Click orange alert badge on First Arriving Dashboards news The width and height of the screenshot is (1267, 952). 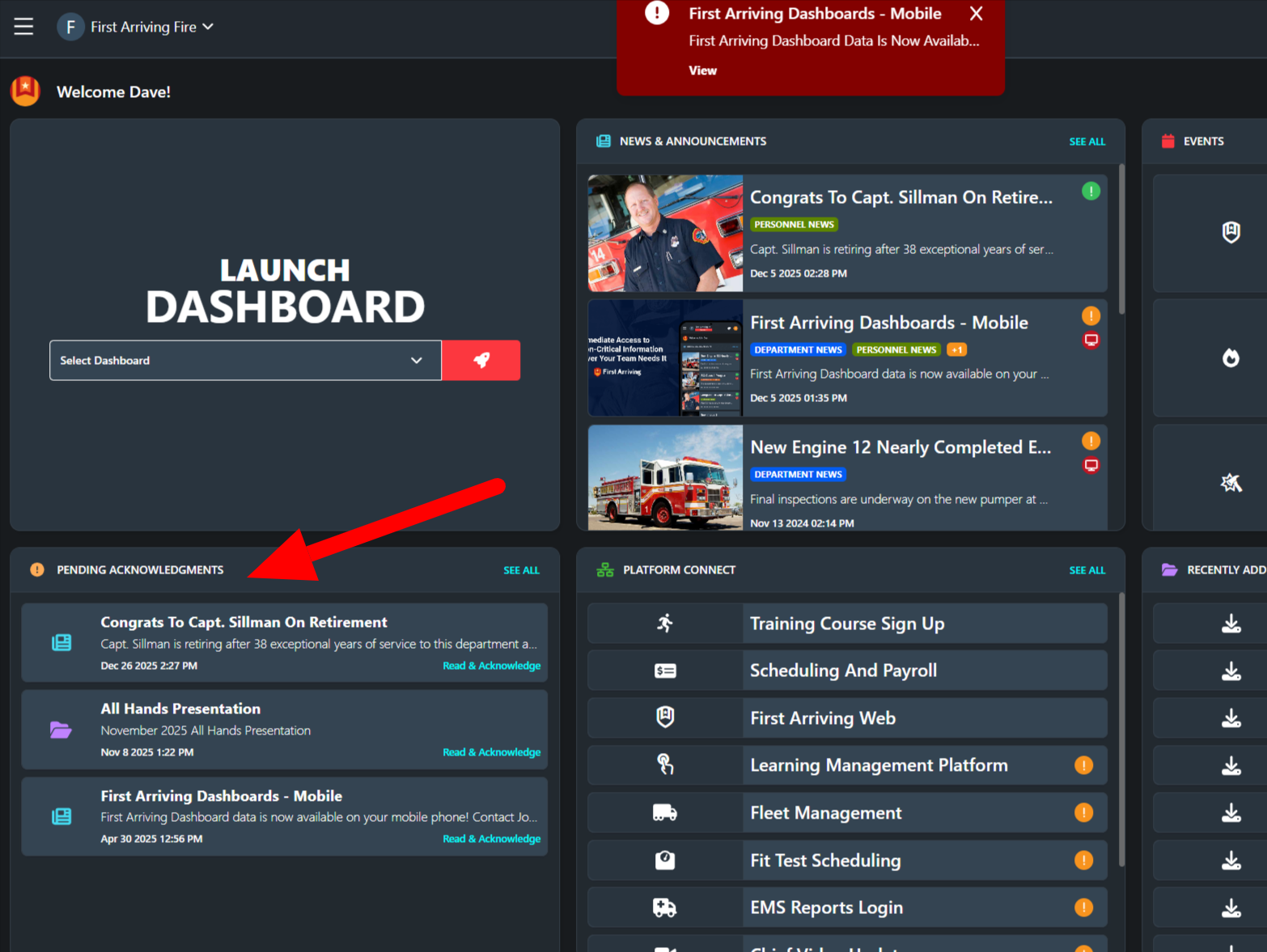(1091, 315)
